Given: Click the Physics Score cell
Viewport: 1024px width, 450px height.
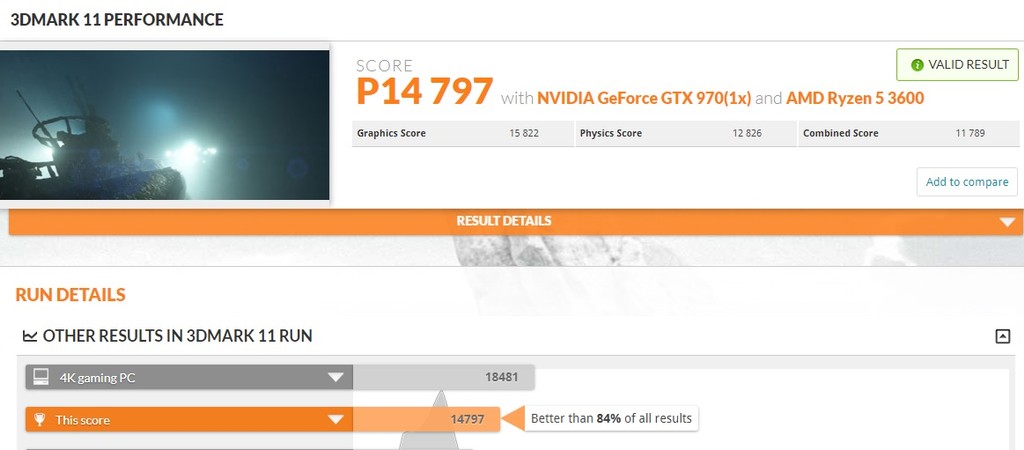Looking at the screenshot, I should coord(685,133).
